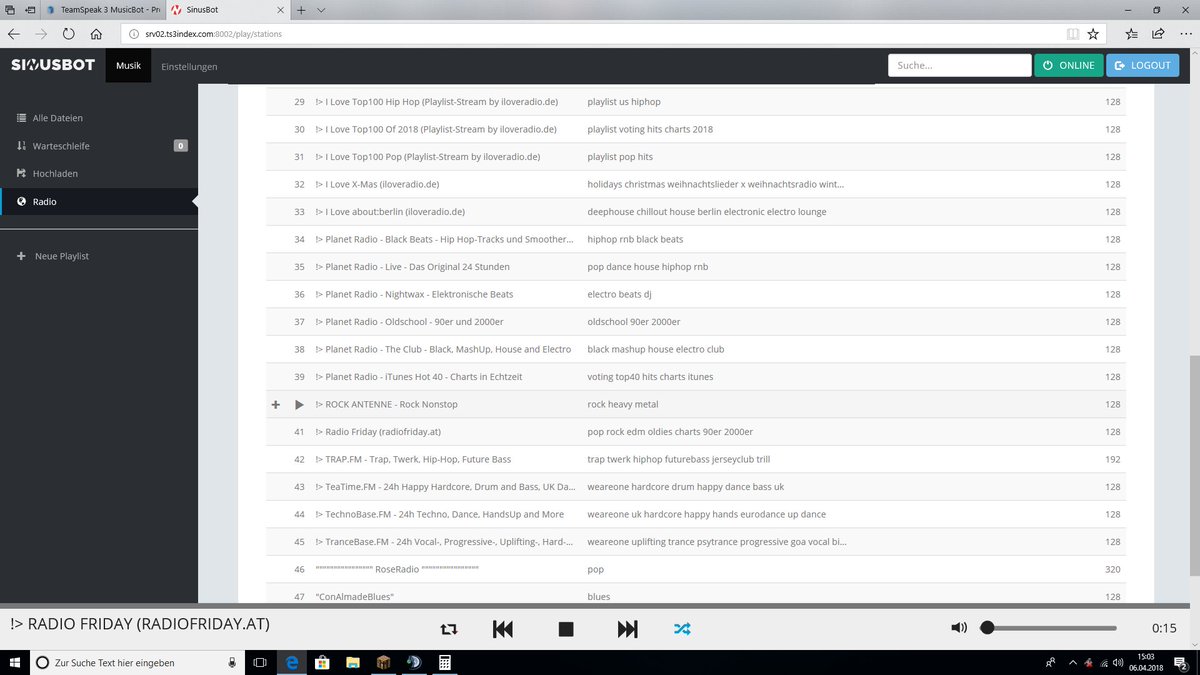Open Task View on the taskbar
1200x675 pixels.
point(259,662)
